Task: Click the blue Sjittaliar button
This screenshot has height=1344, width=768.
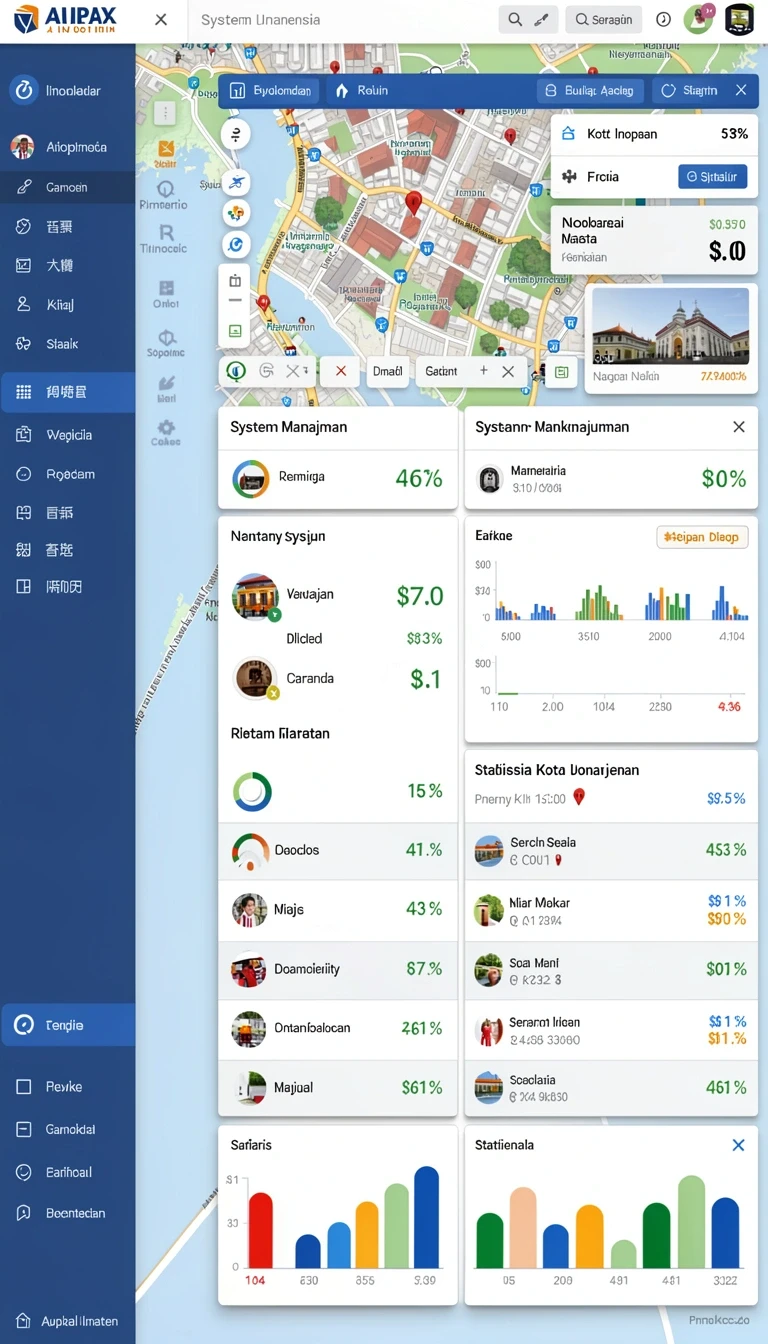Action: pyautogui.click(x=712, y=177)
